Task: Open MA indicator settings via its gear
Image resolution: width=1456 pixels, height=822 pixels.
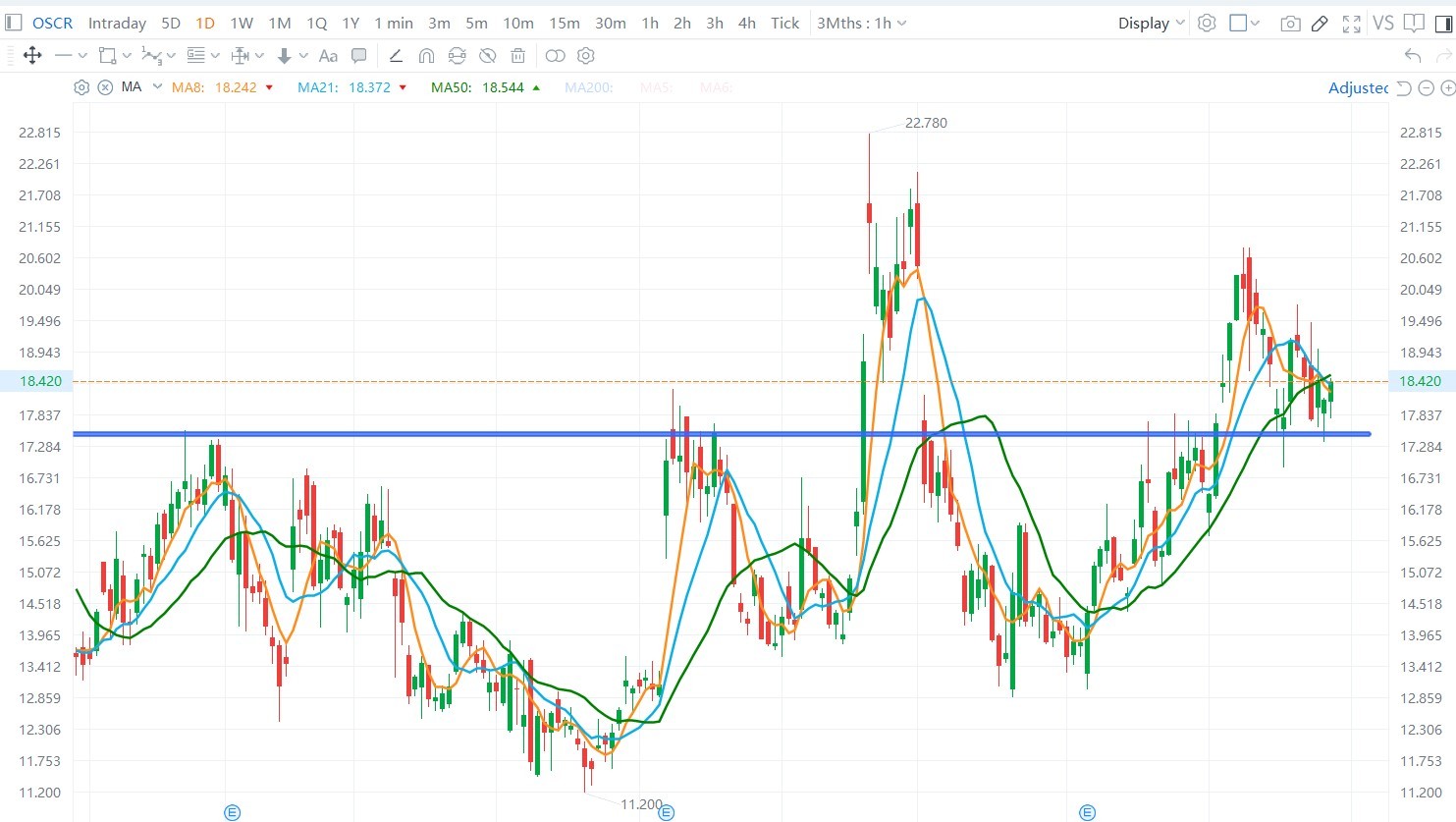Action: tap(81, 87)
